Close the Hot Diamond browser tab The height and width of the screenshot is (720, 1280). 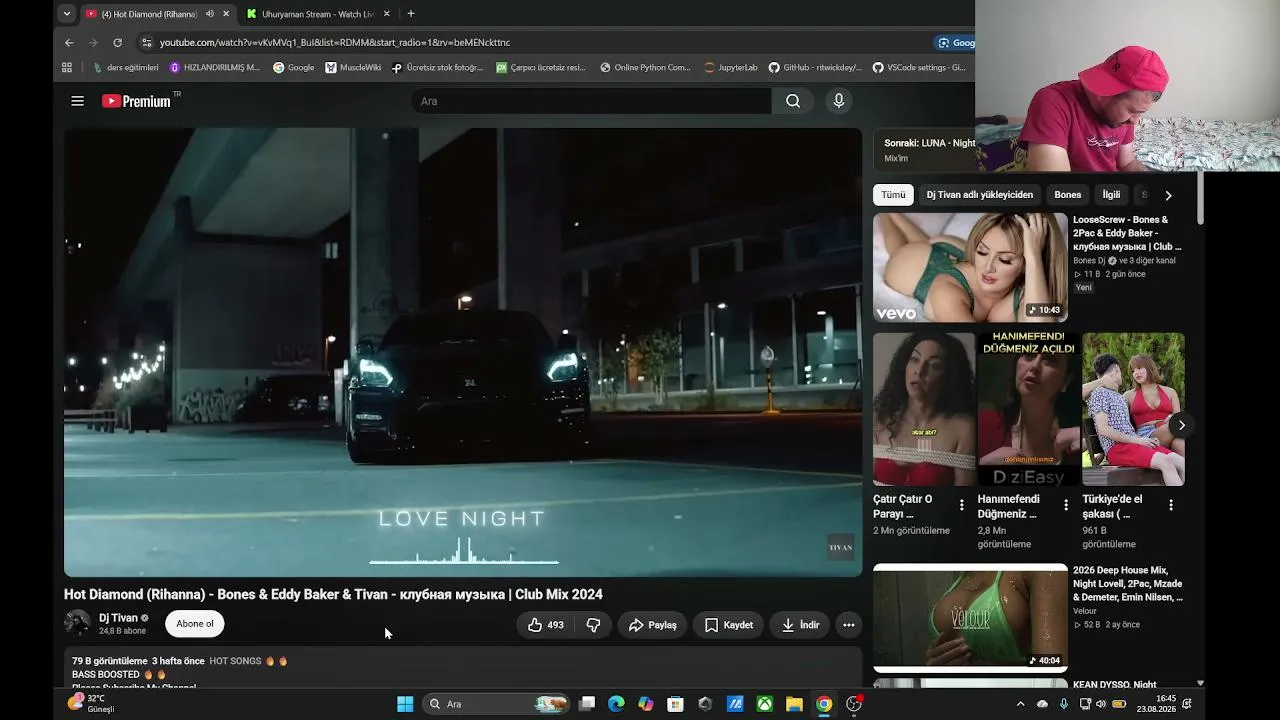[226, 14]
